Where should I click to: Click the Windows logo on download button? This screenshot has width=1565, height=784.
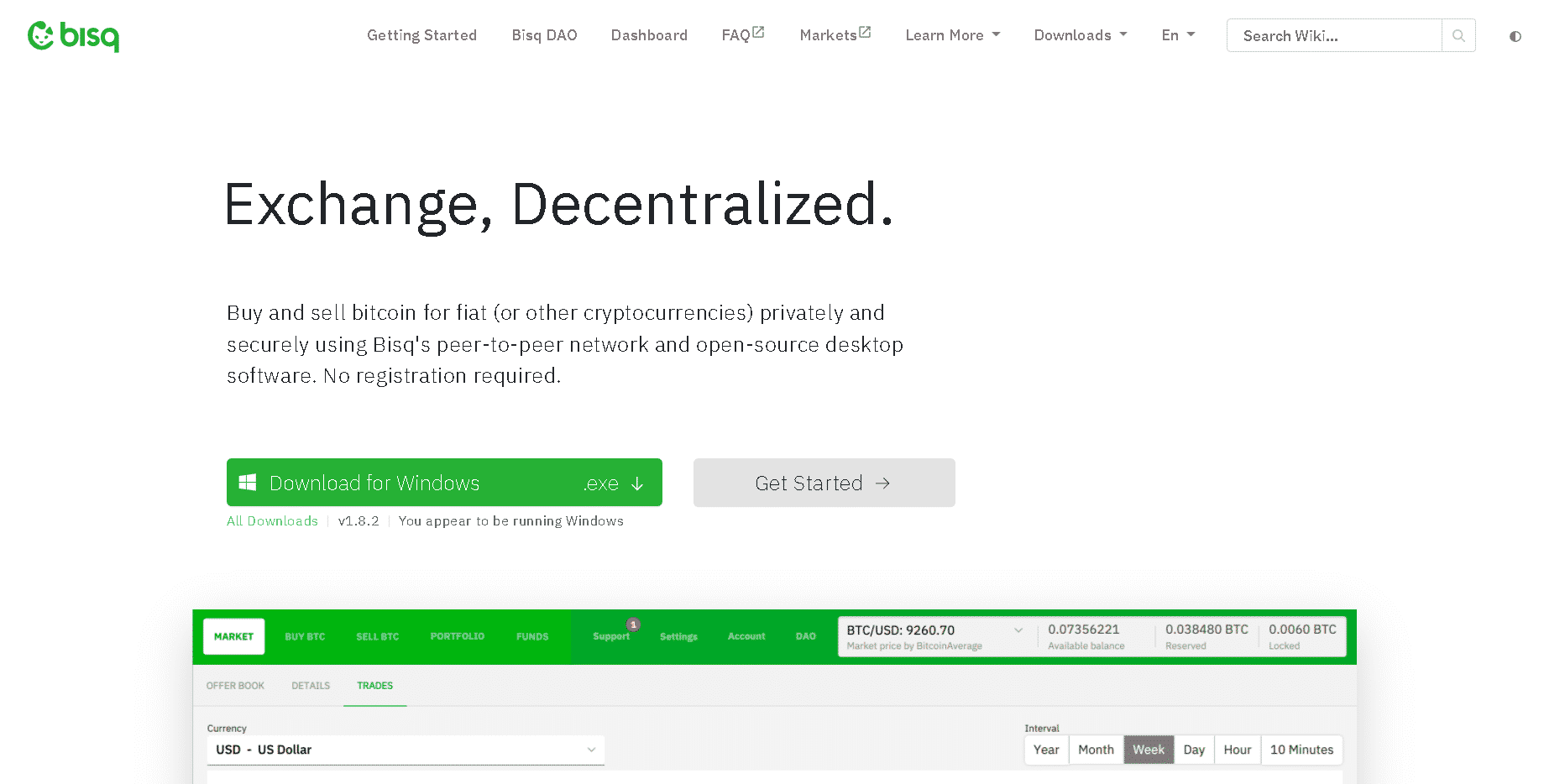(248, 483)
